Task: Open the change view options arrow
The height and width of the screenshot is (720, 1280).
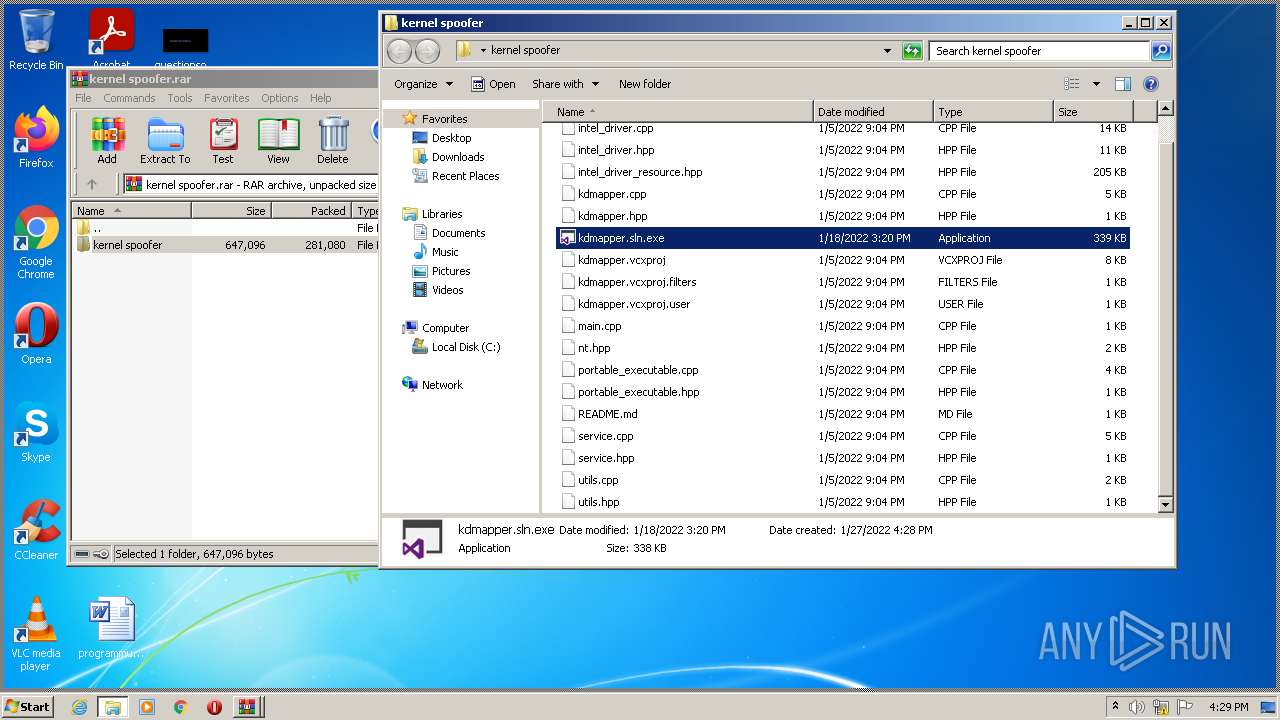Action: (1096, 84)
